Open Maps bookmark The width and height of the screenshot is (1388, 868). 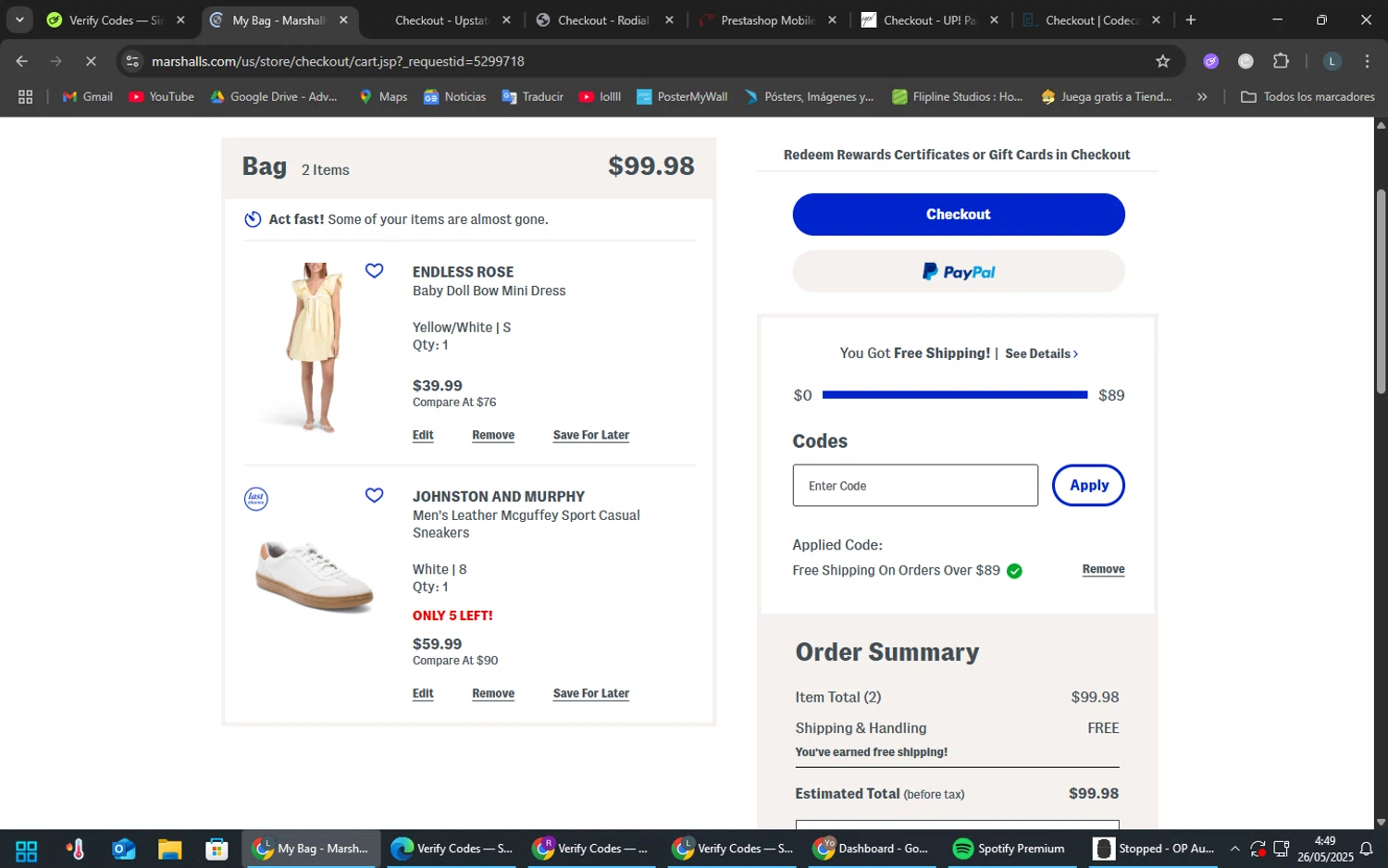[x=383, y=96]
